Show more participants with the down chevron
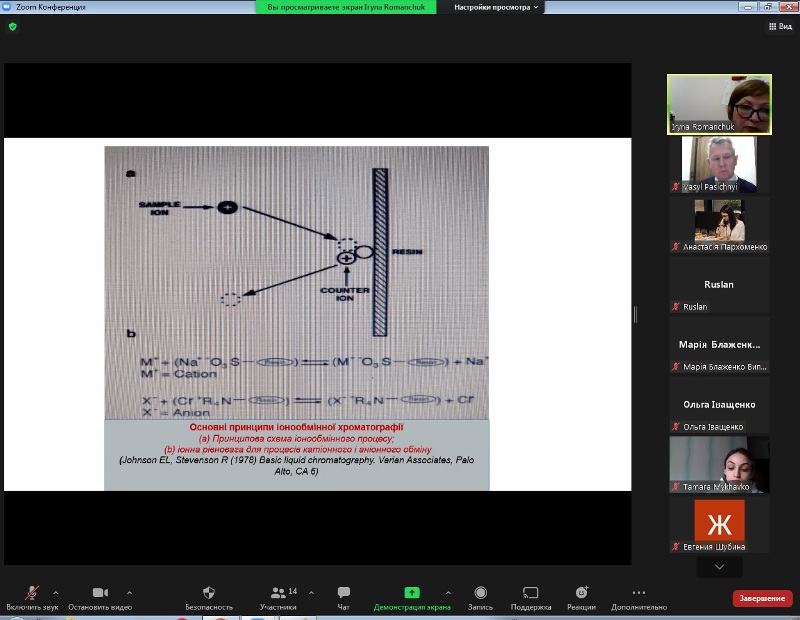 pyautogui.click(x=719, y=567)
